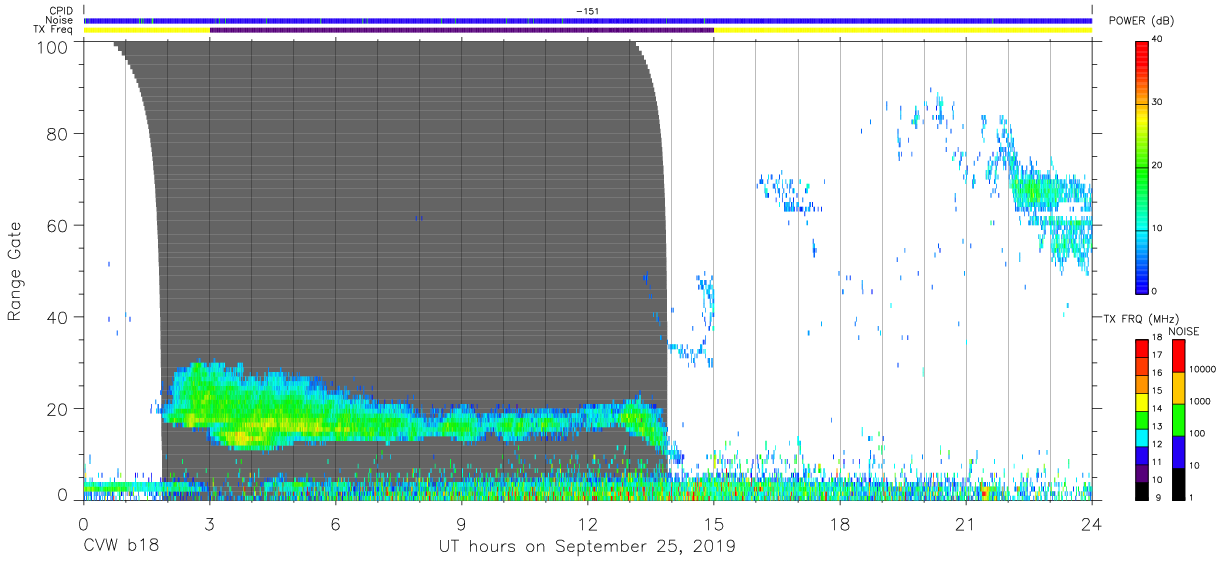Click the '18' hour tick label
Viewport: 1228px width, 567px height.
840,523
